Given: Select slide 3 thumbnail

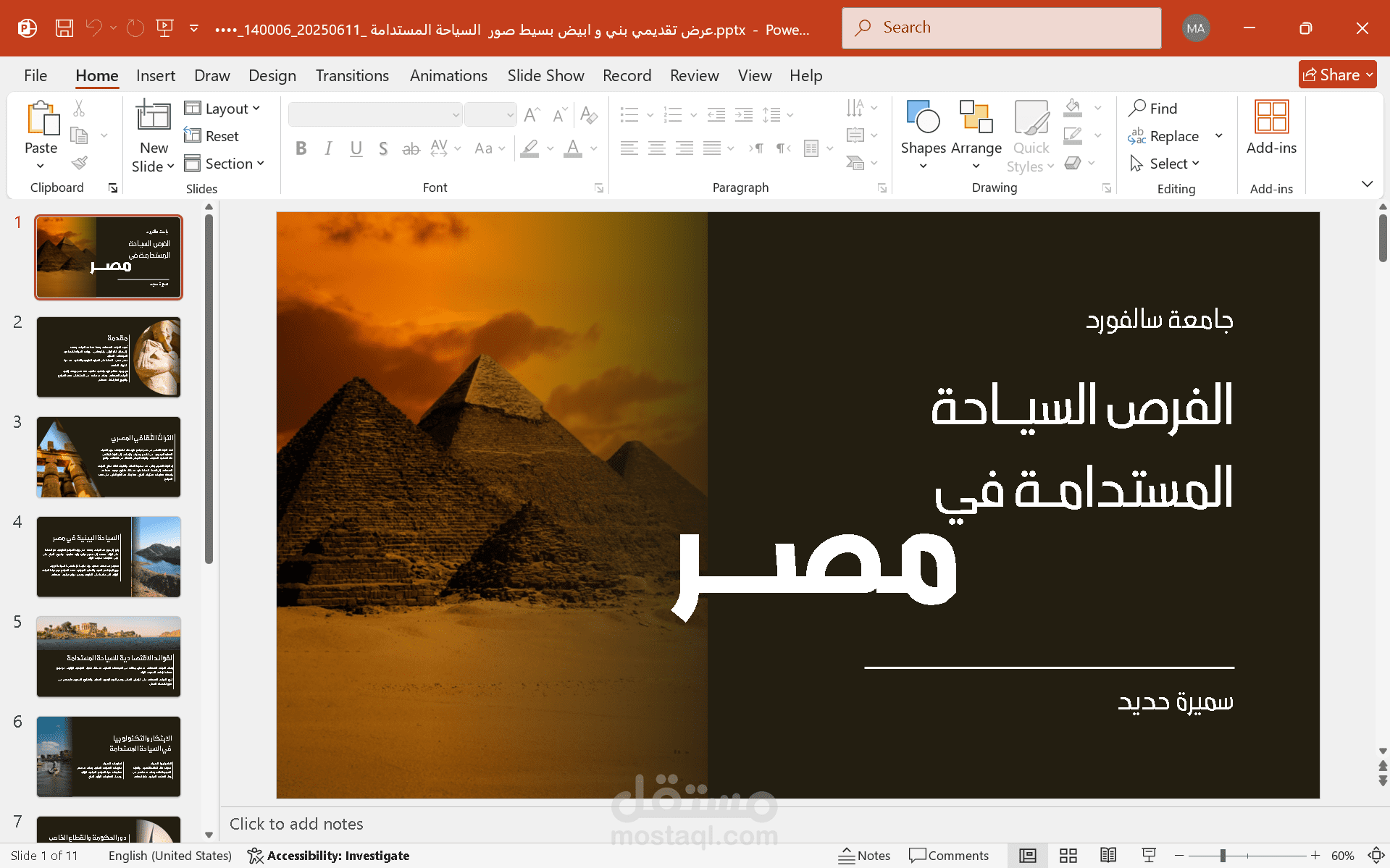Looking at the screenshot, I should click(x=109, y=457).
